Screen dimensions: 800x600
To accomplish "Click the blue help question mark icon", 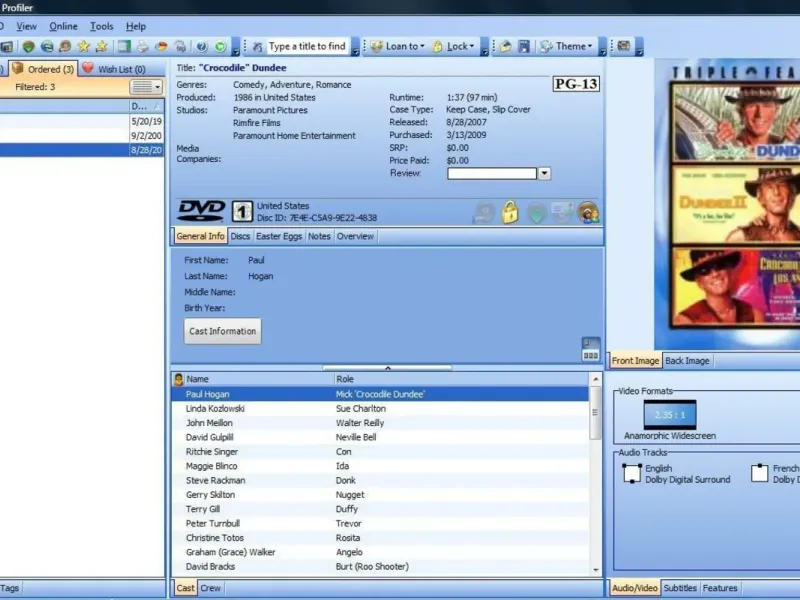I will 202,46.
